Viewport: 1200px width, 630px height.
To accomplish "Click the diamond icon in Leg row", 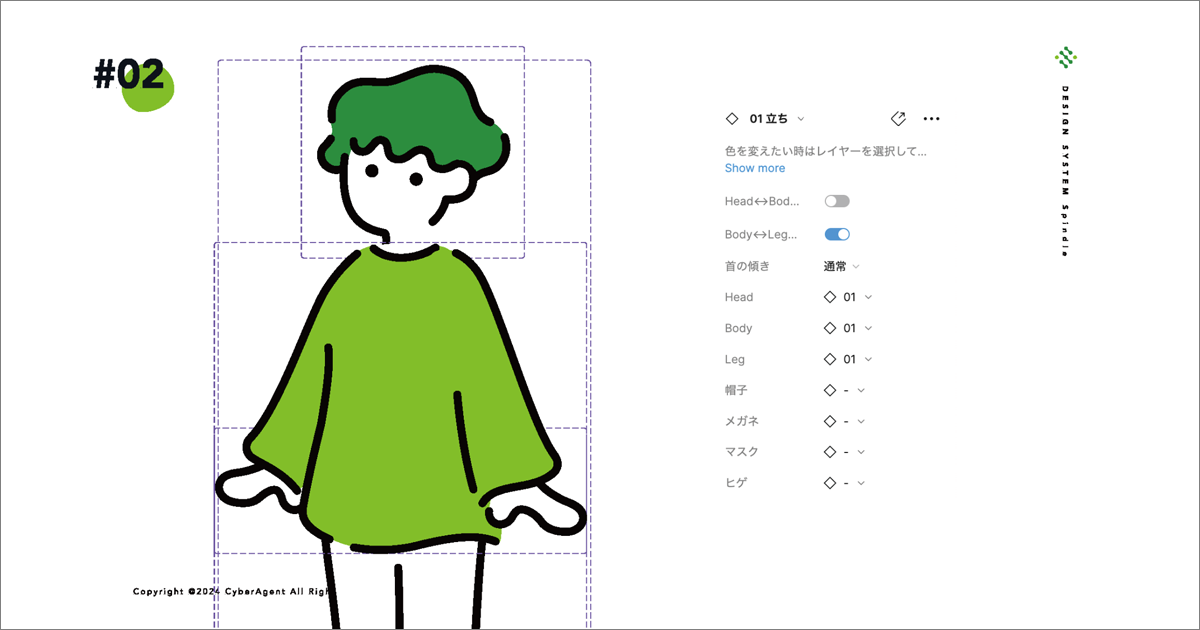I will (830, 359).
